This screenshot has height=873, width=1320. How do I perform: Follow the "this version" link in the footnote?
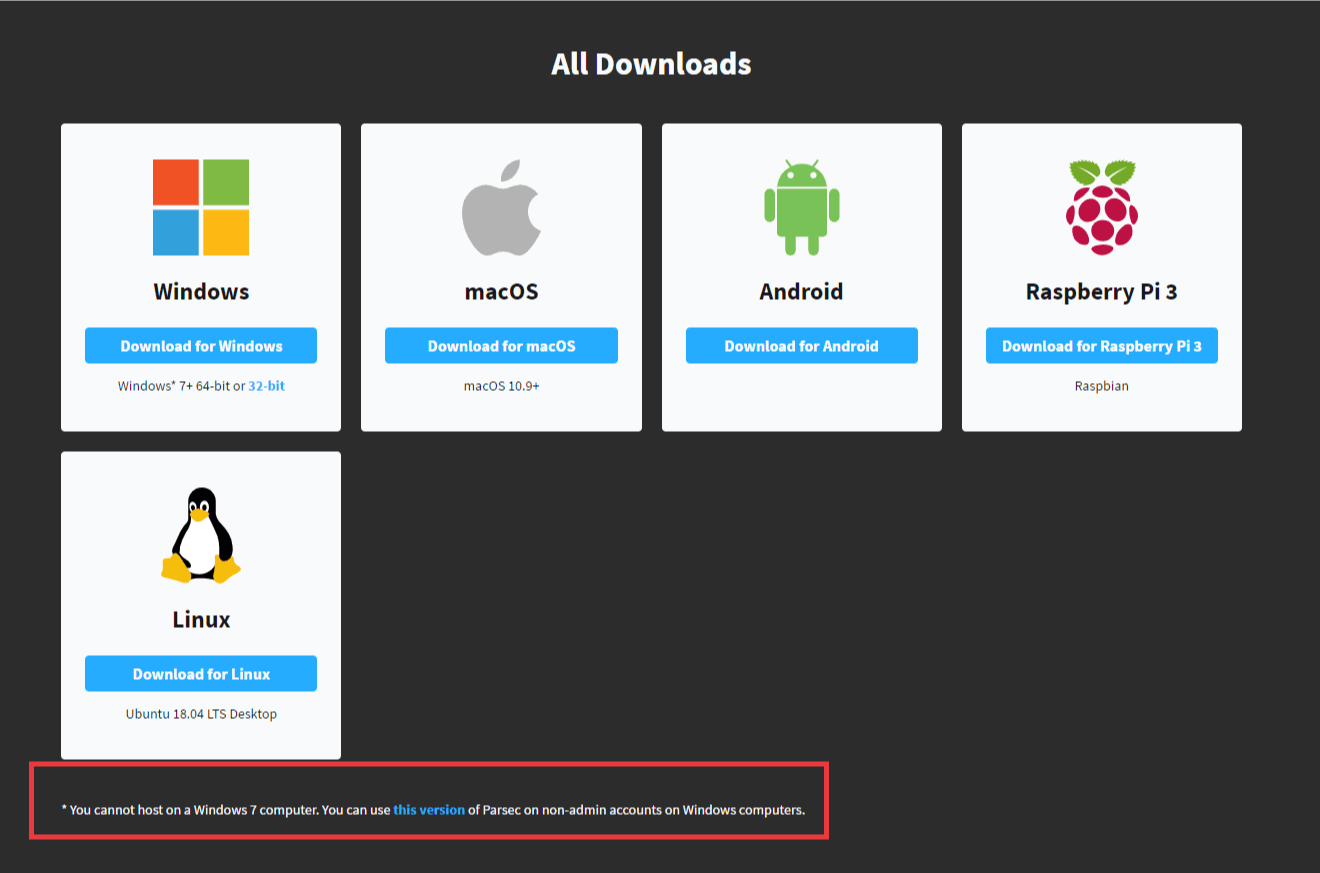[x=429, y=810]
